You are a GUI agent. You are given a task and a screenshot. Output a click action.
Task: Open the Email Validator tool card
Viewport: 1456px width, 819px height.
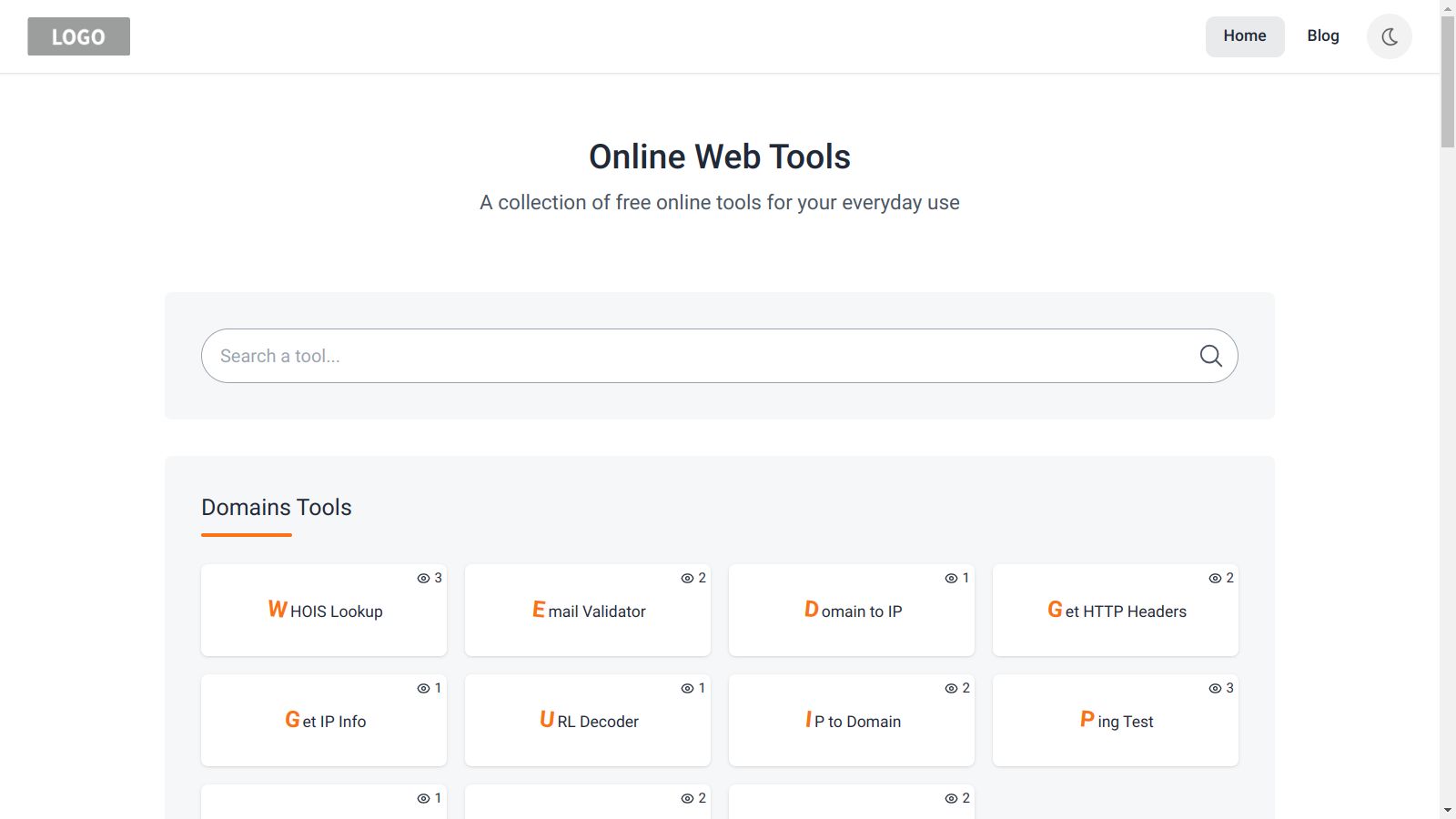(588, 611)
